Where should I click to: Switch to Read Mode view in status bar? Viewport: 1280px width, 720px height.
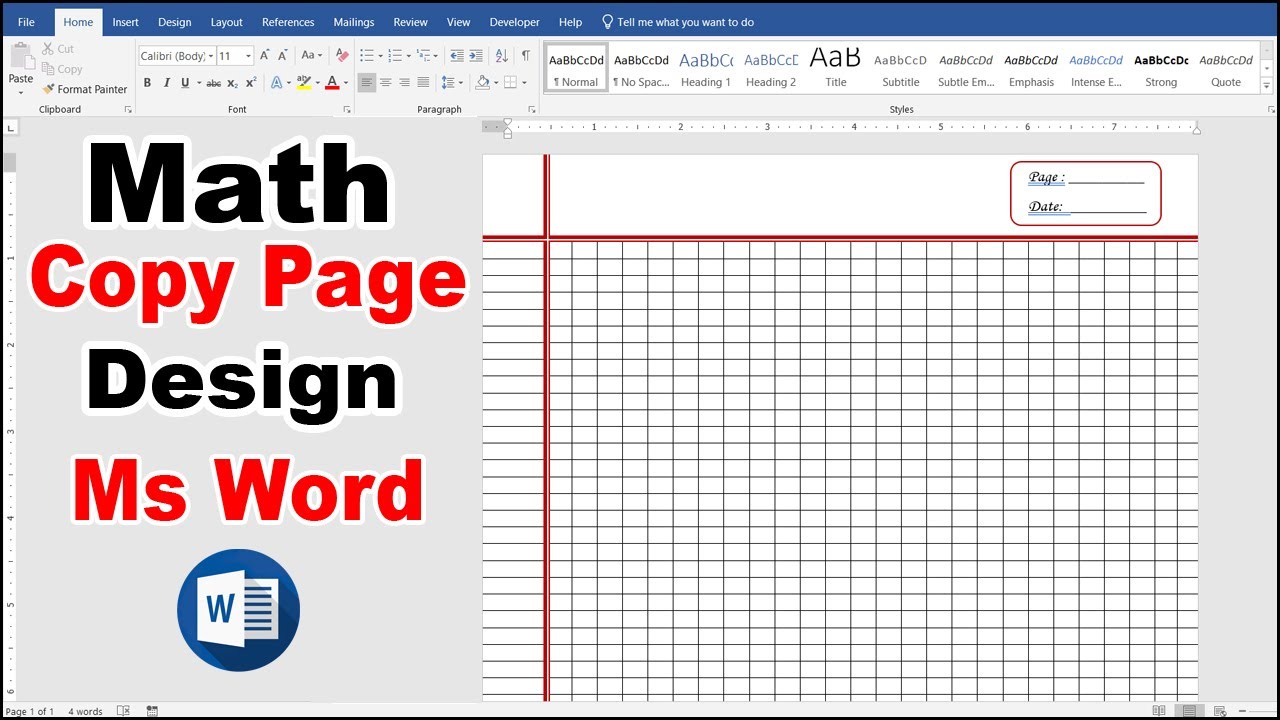(1159, 711)
